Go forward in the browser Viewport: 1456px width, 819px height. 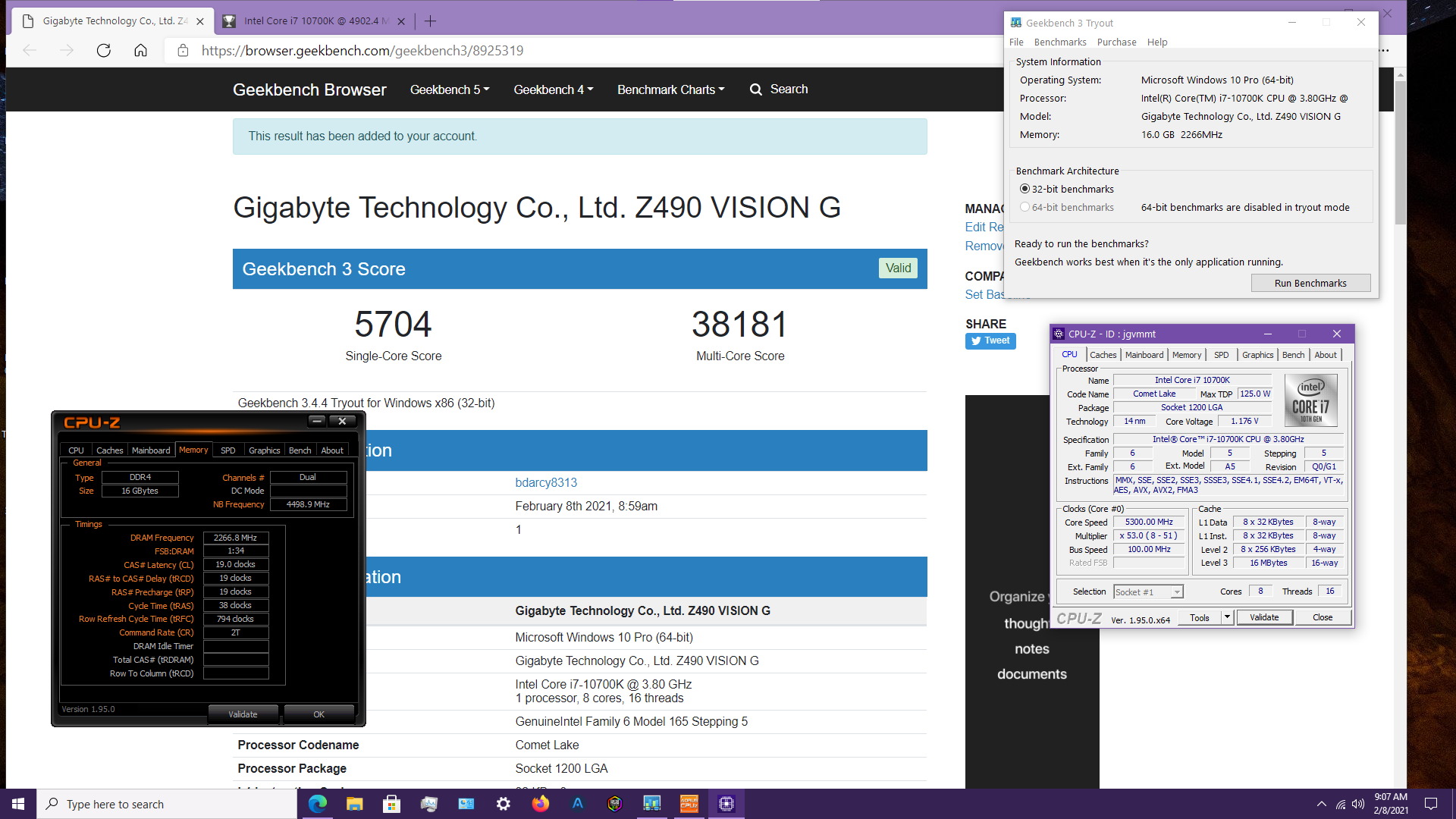pos(67,51)
